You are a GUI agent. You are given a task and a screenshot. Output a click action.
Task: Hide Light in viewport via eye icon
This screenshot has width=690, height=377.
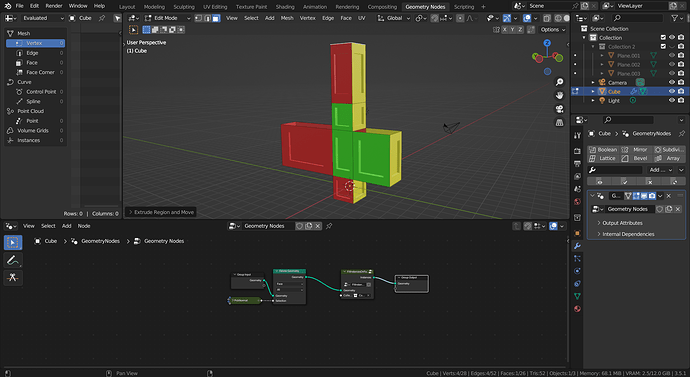click(672, 100)
